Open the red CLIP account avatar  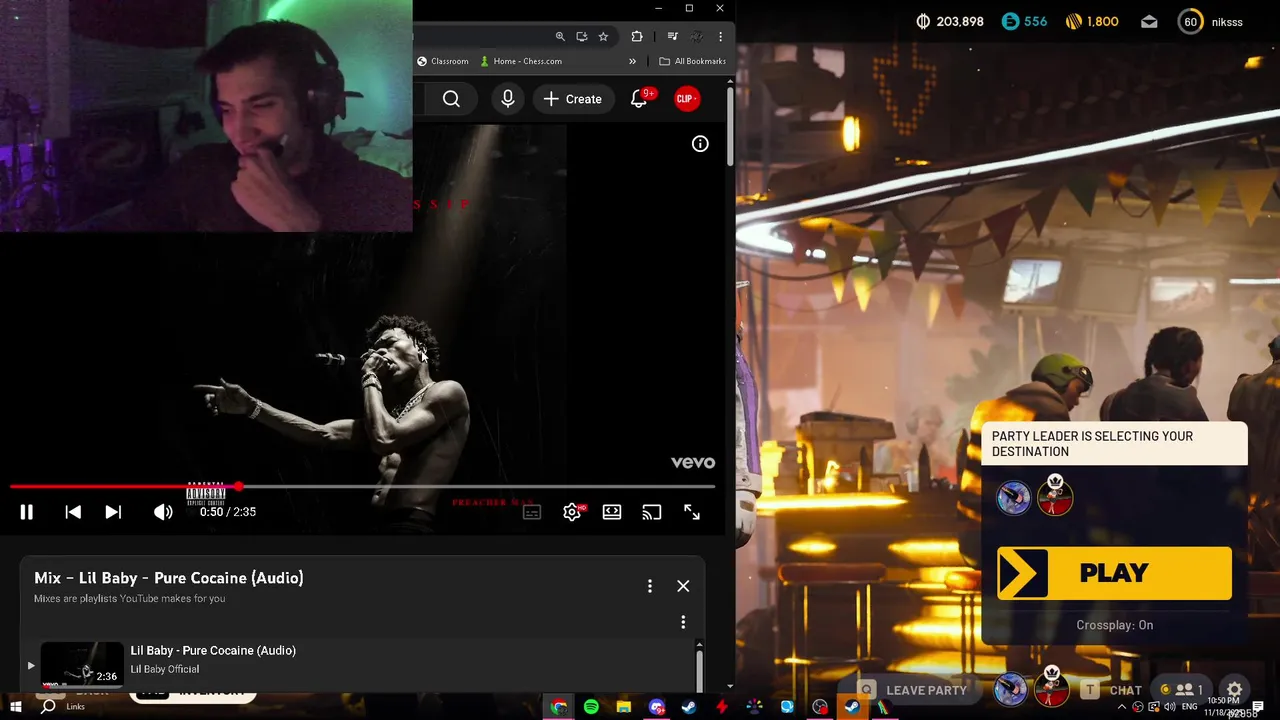click(685, 99)
